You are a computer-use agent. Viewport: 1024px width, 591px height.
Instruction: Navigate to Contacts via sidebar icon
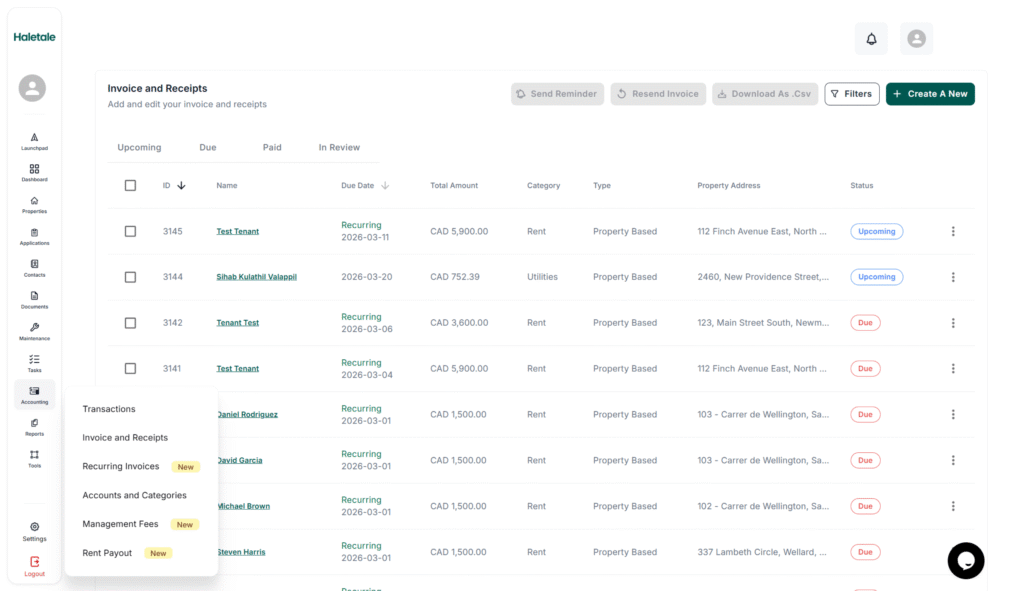pos(34,267)
